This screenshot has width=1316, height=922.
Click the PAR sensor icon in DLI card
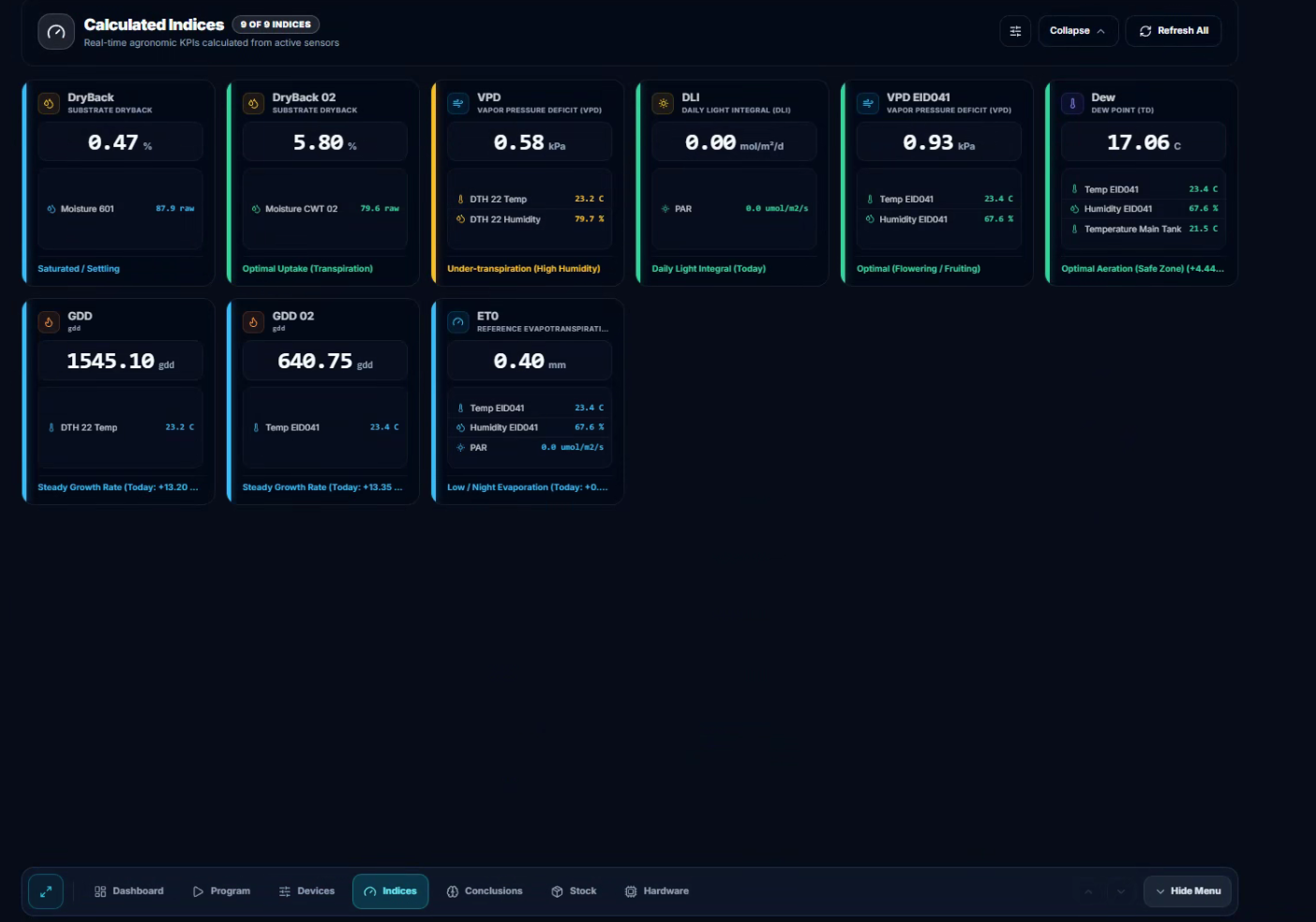[665, 209]
